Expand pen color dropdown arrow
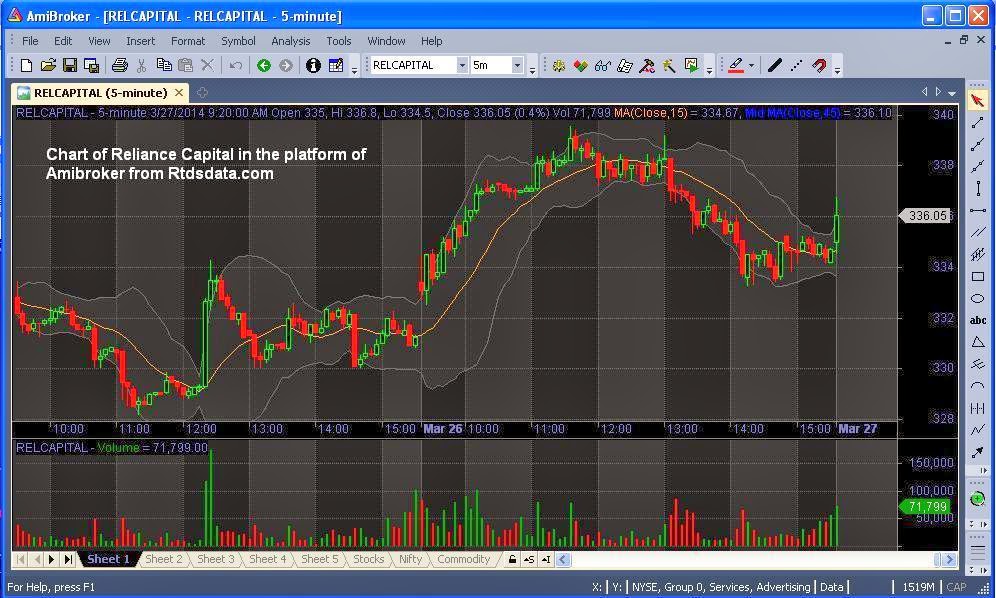This screenshot has width=996, height=598. tap(751, 65)
